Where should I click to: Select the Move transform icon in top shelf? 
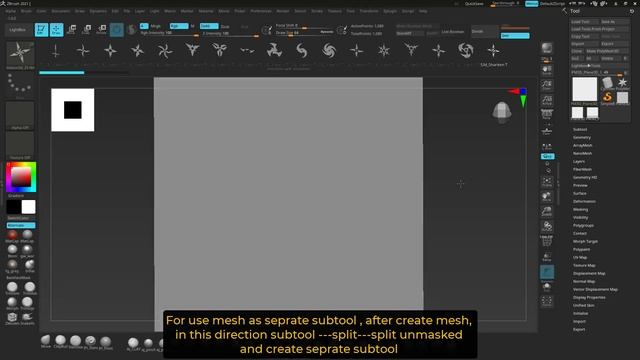tap(71, 30)
